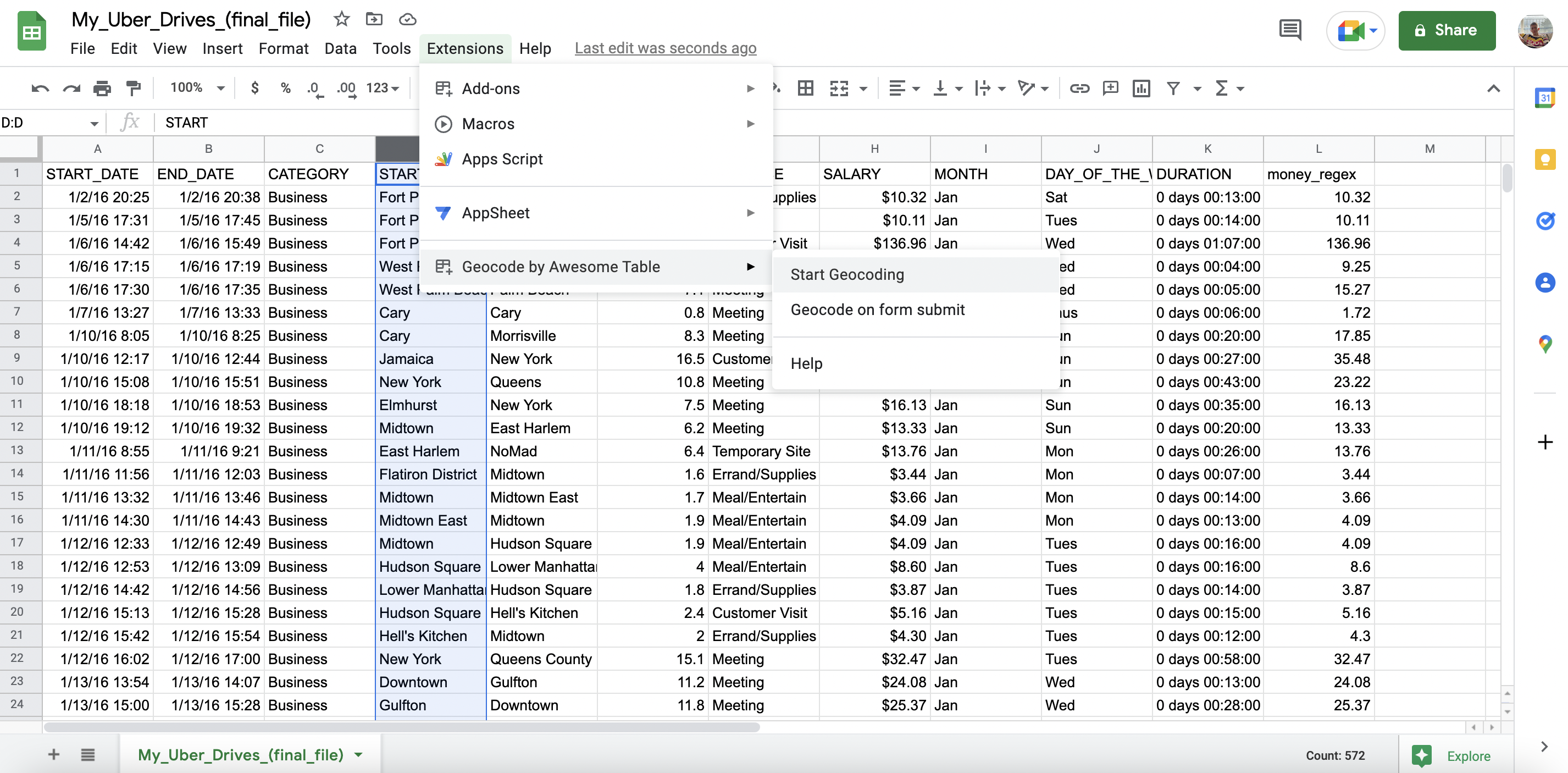This screenshot has height=773, width=1568.
Task: Click the Undo arrow icon
Action: coord(40,89)
